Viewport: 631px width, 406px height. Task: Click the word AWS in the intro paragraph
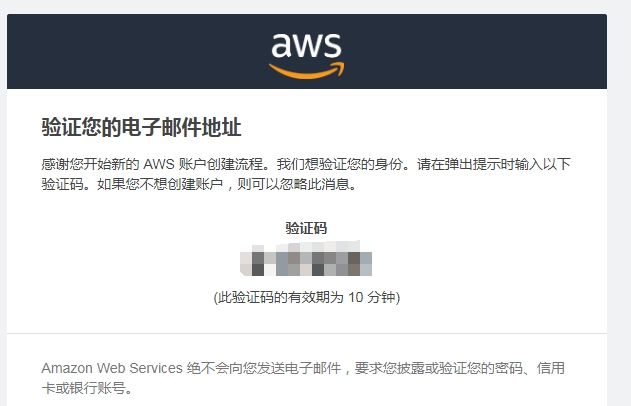point(159,164)
